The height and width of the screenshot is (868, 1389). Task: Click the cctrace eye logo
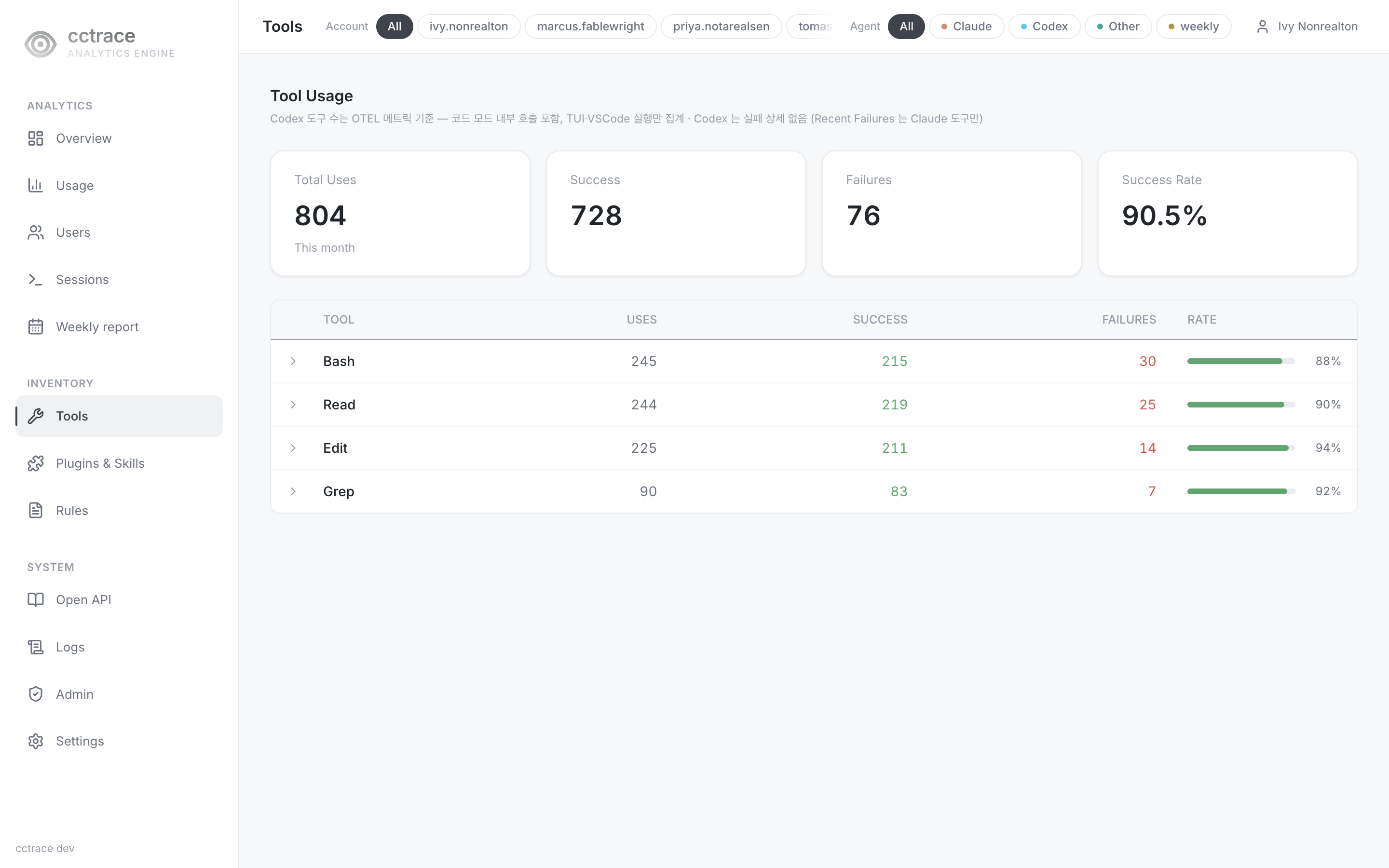[40, 44]
